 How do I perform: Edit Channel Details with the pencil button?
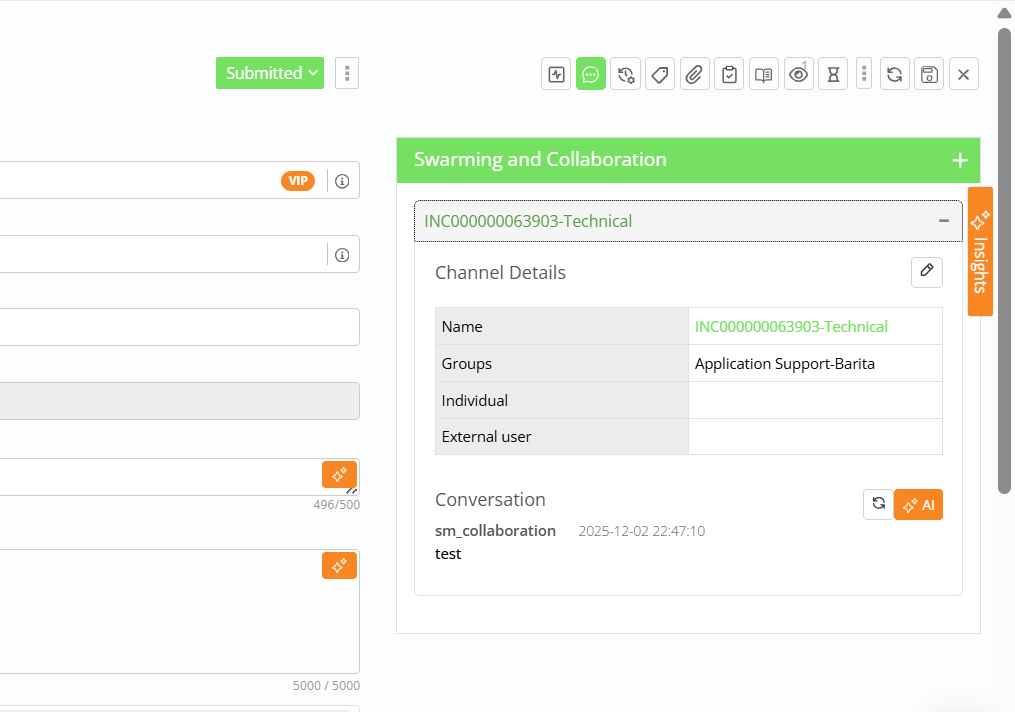927,272
